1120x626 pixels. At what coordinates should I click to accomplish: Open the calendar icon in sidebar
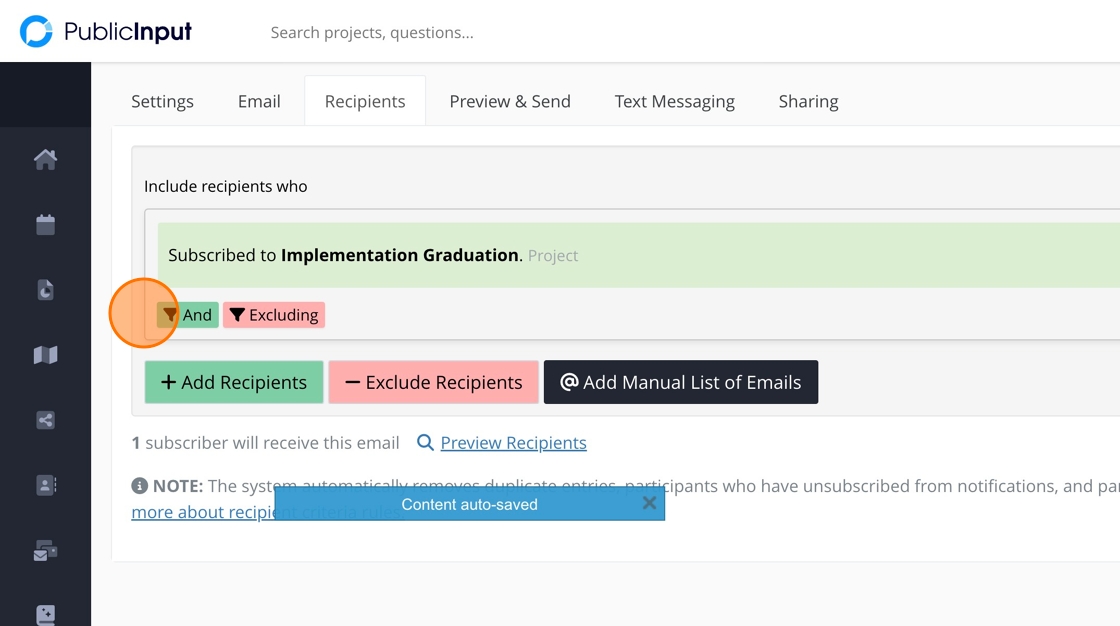pyautogui.click(x=45, y=224)
